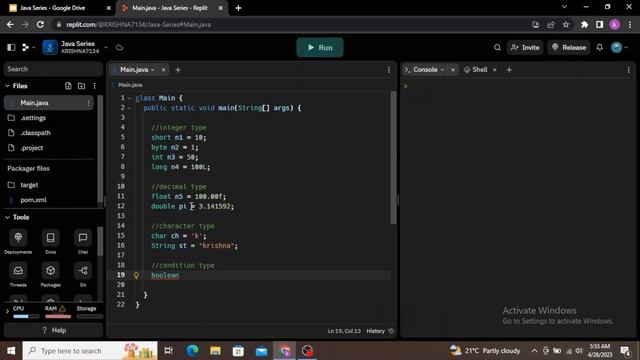Open Main.java row options dots
This screenshot has width=640, height=360.
tap(89, 103)
